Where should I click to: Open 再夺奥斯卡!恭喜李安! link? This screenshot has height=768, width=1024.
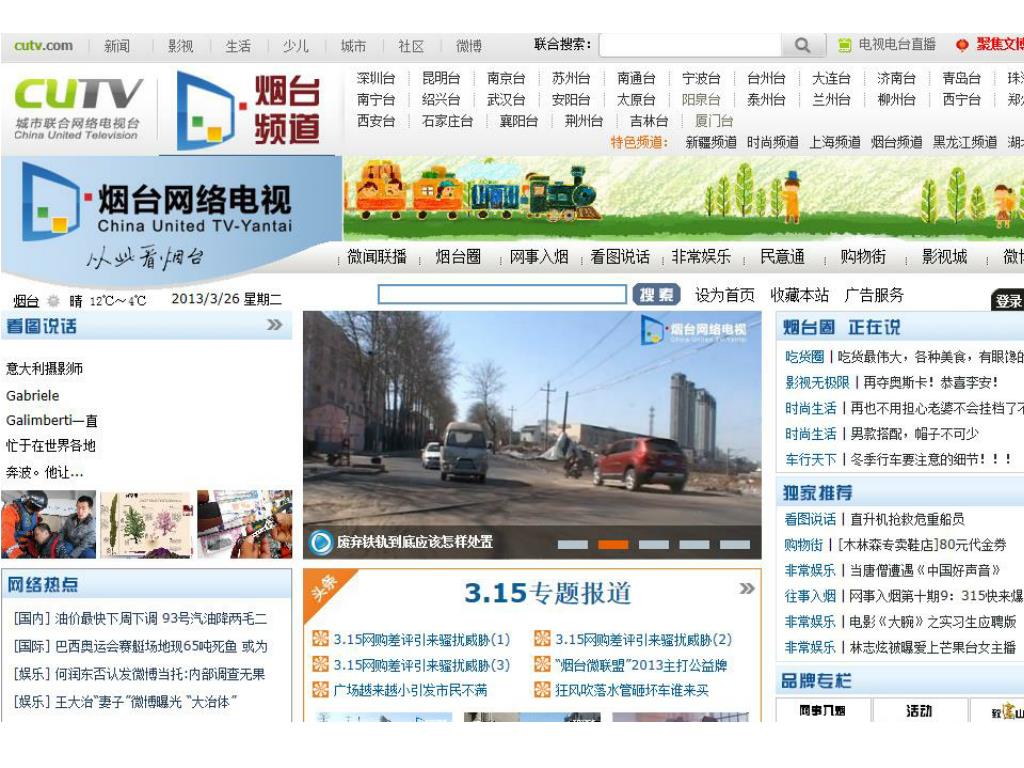[931, 383]
